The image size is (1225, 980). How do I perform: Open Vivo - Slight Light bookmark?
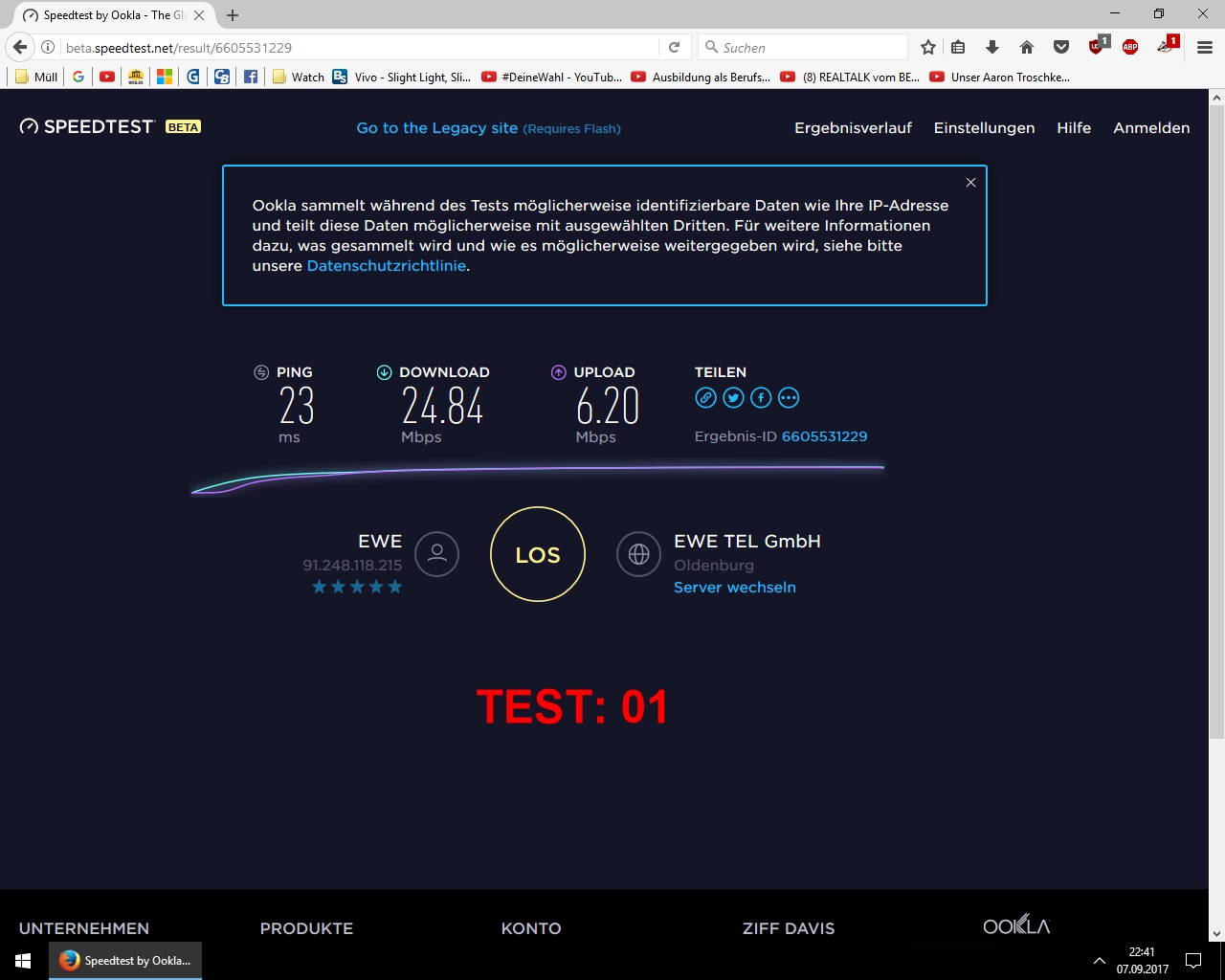coord(402,77)
